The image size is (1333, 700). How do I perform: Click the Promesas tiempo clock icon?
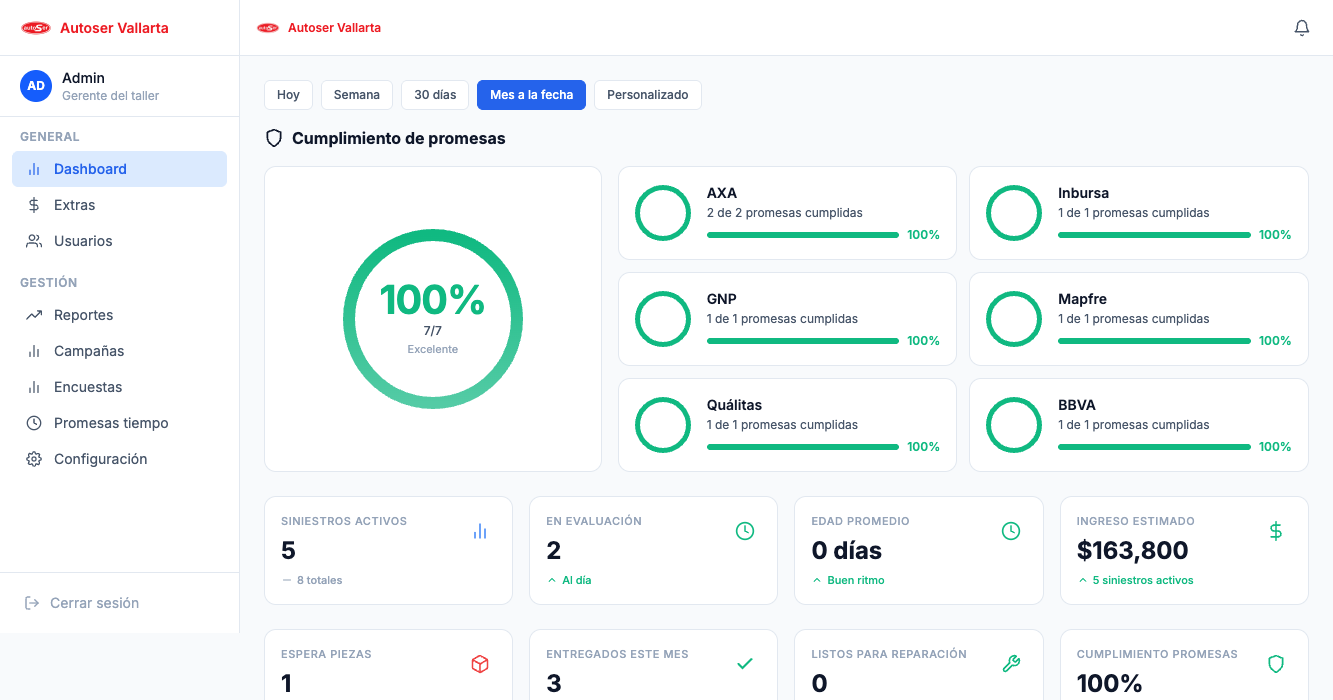tap(34, 423)
